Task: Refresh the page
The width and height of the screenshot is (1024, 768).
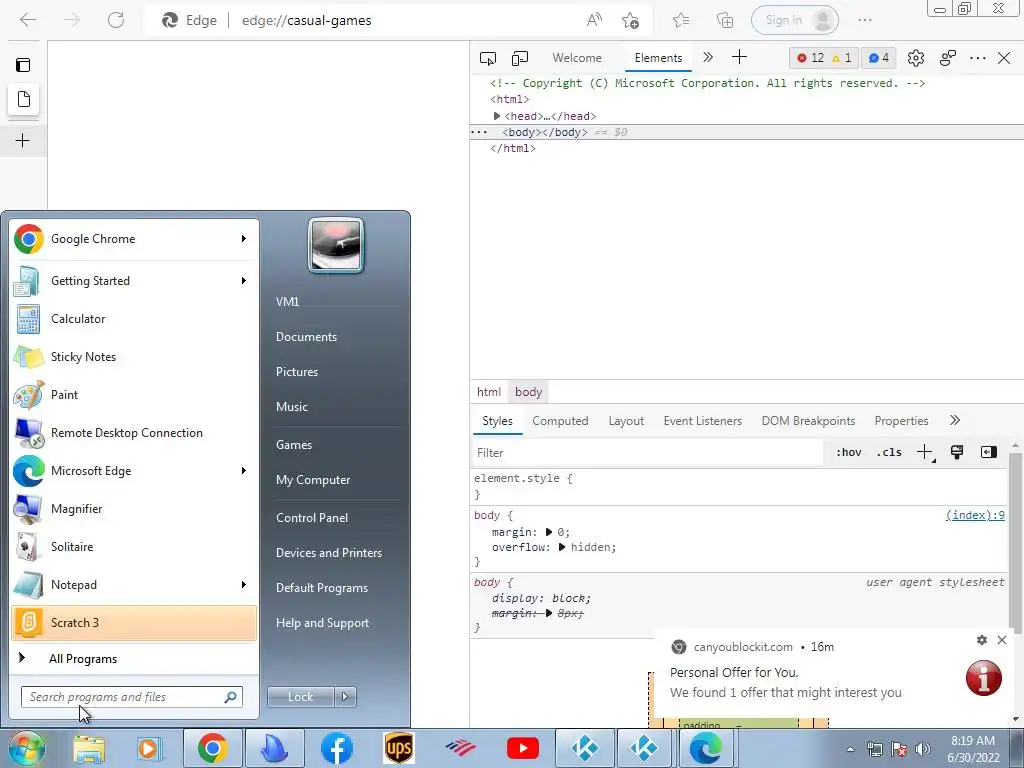Action: coord(116,20)
